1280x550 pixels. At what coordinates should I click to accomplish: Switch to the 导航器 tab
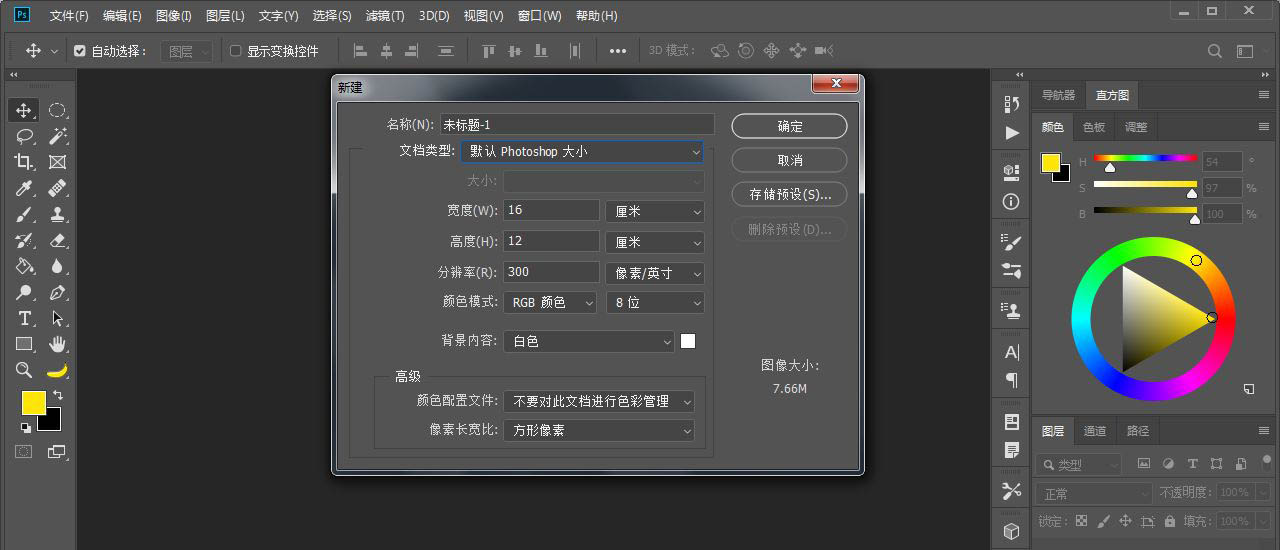1058,95
